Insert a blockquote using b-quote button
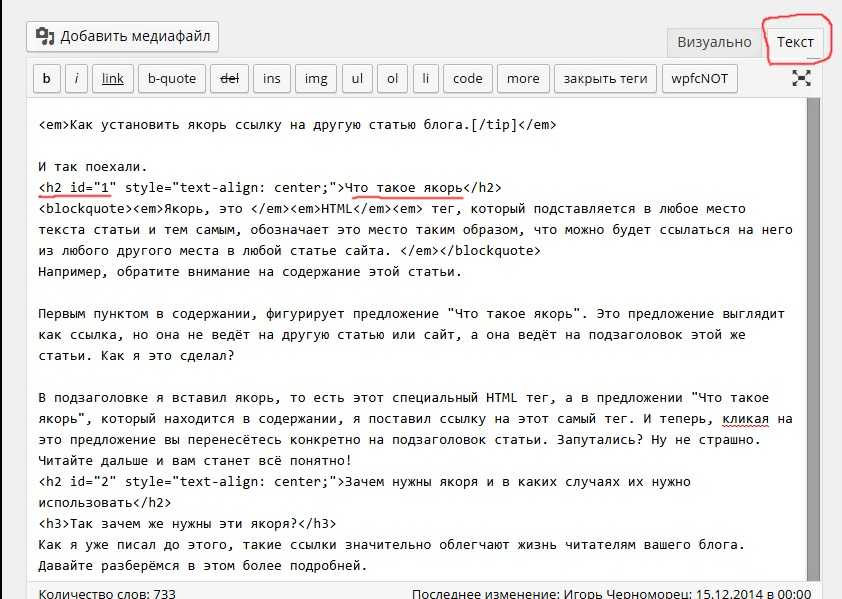The height and width of the screenshot is (599, 842). tap(172, 78)
